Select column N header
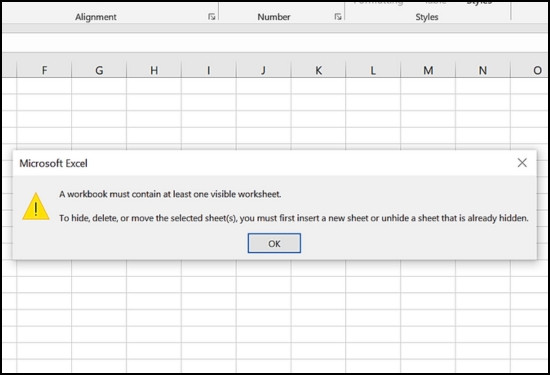The height and width of the screenshot is (375, 550). tap(483, 70)
